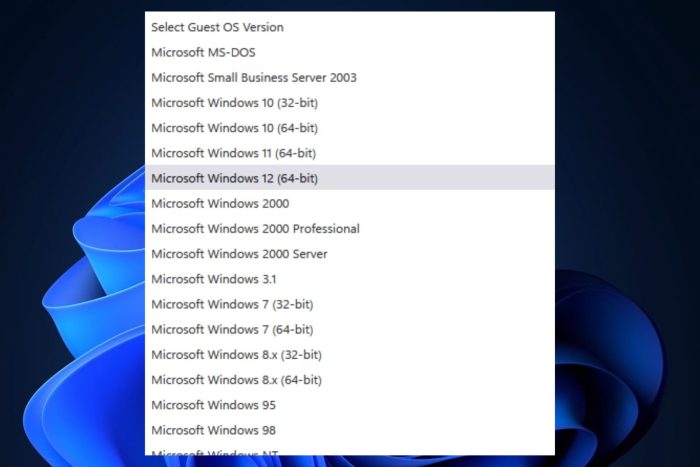Pick Microsoft Windows 2000 Server
Viewport: 700px width, 467px height.
tap(350, 254)
